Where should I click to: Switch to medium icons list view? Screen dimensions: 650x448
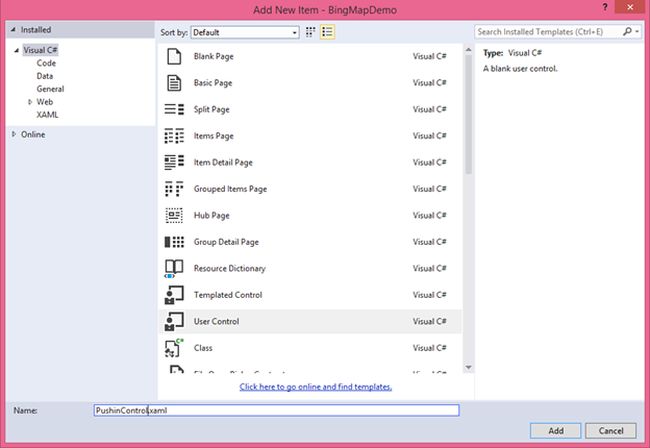327,32
